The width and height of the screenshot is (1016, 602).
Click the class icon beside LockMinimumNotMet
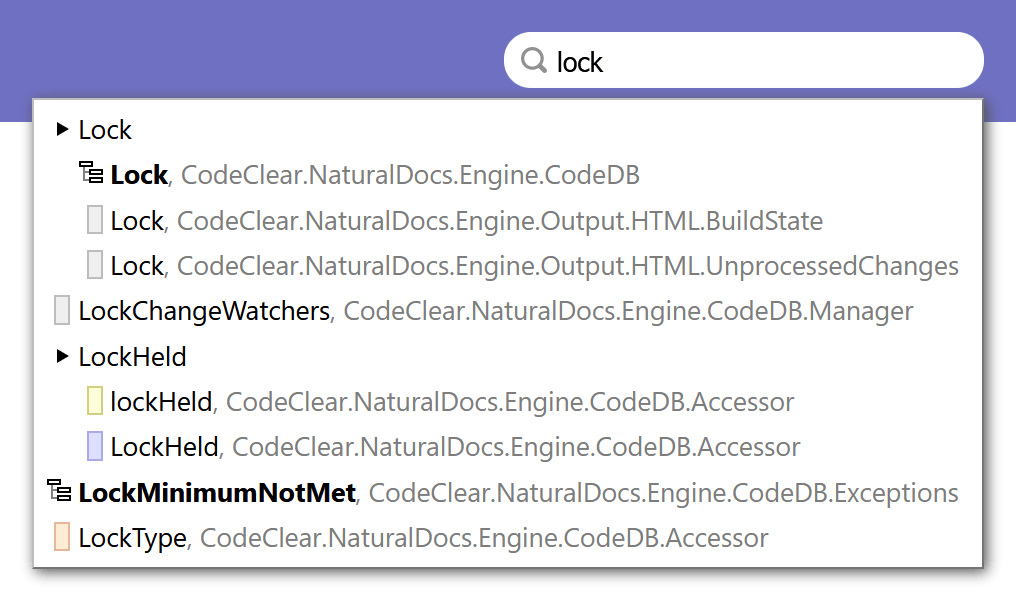[x=59, y=491]
